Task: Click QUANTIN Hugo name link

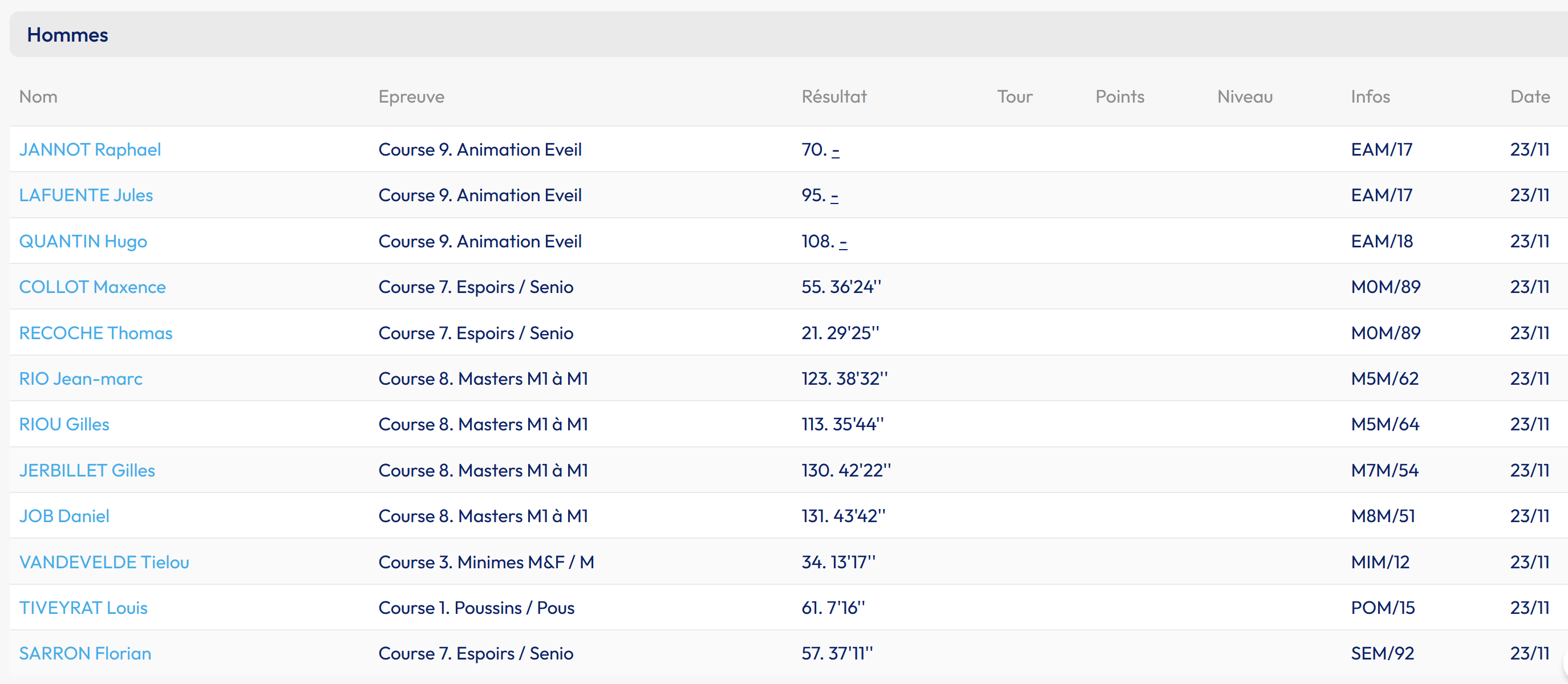Action: (x=83, y=242)
